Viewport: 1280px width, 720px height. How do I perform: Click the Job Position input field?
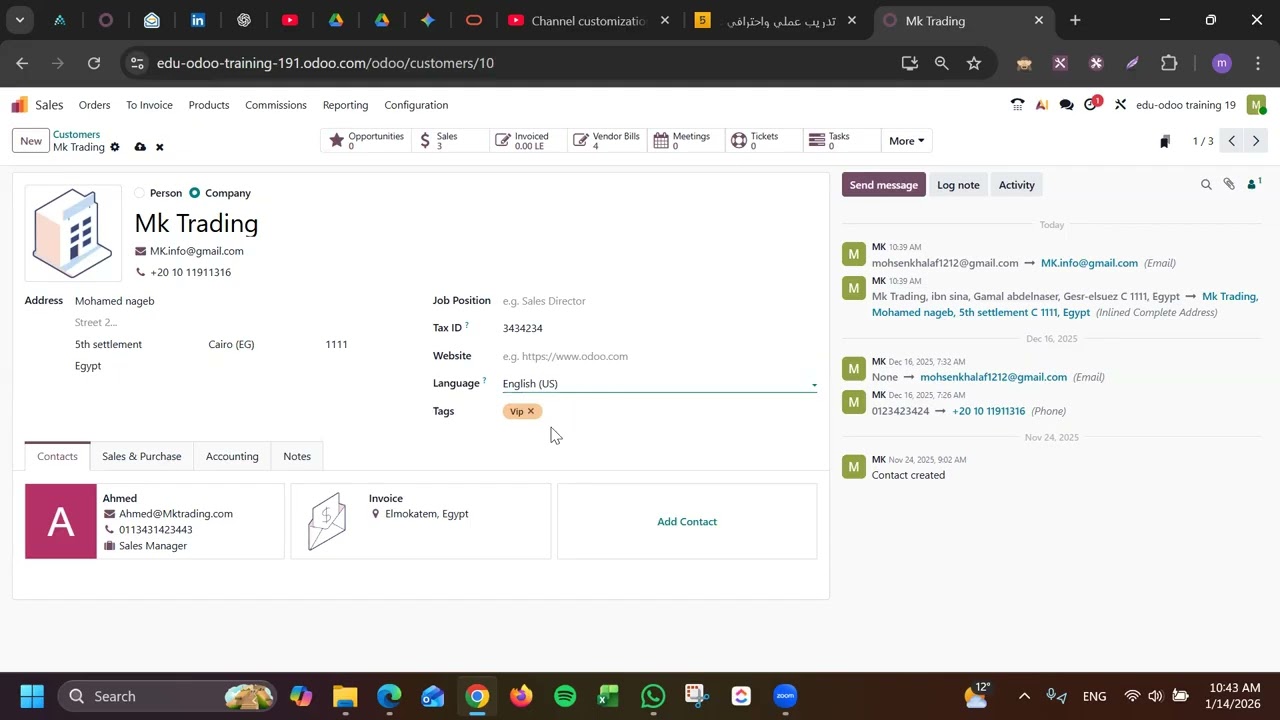(x=659, y=301)
